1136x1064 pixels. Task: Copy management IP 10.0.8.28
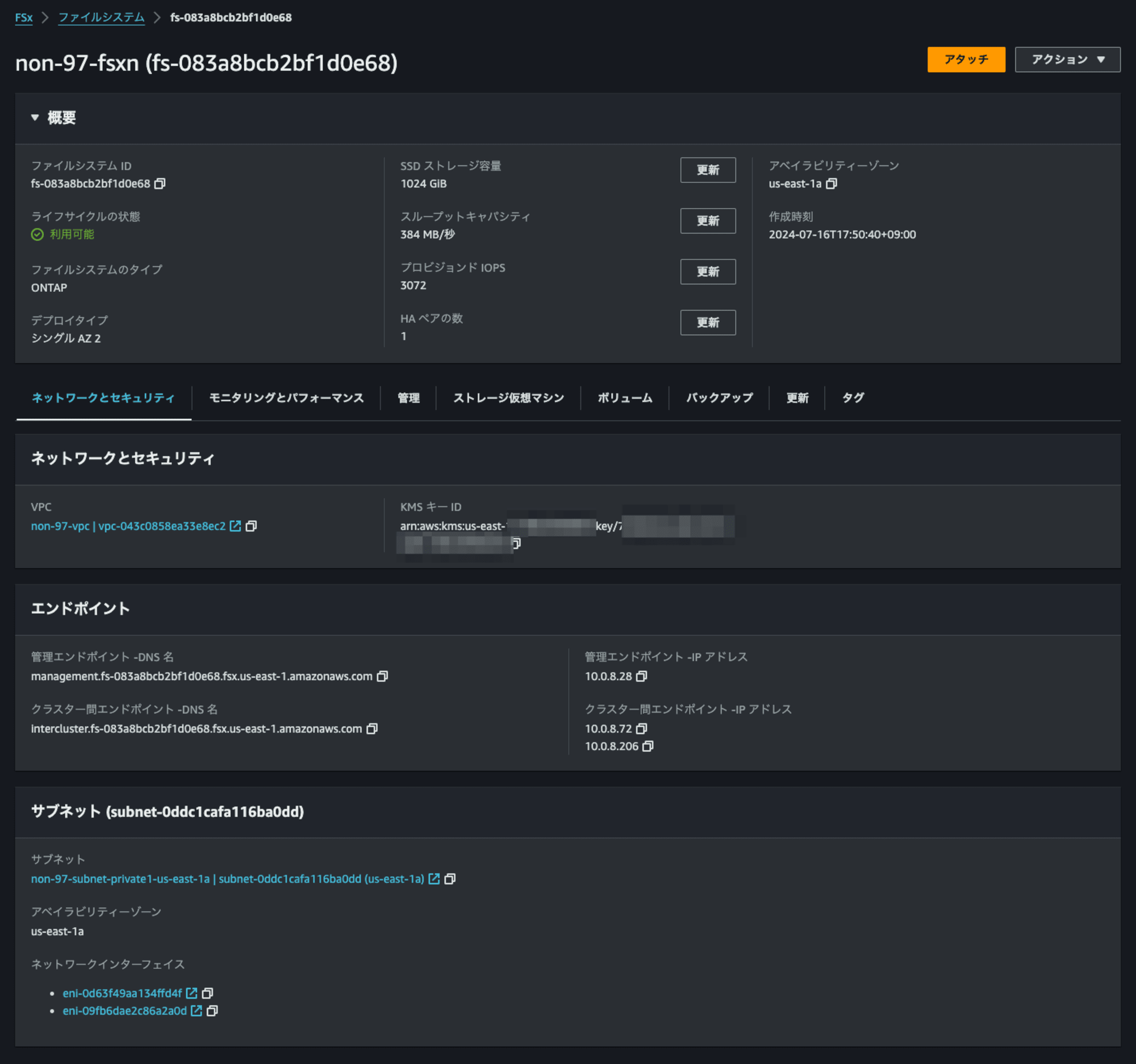[642, 676]
